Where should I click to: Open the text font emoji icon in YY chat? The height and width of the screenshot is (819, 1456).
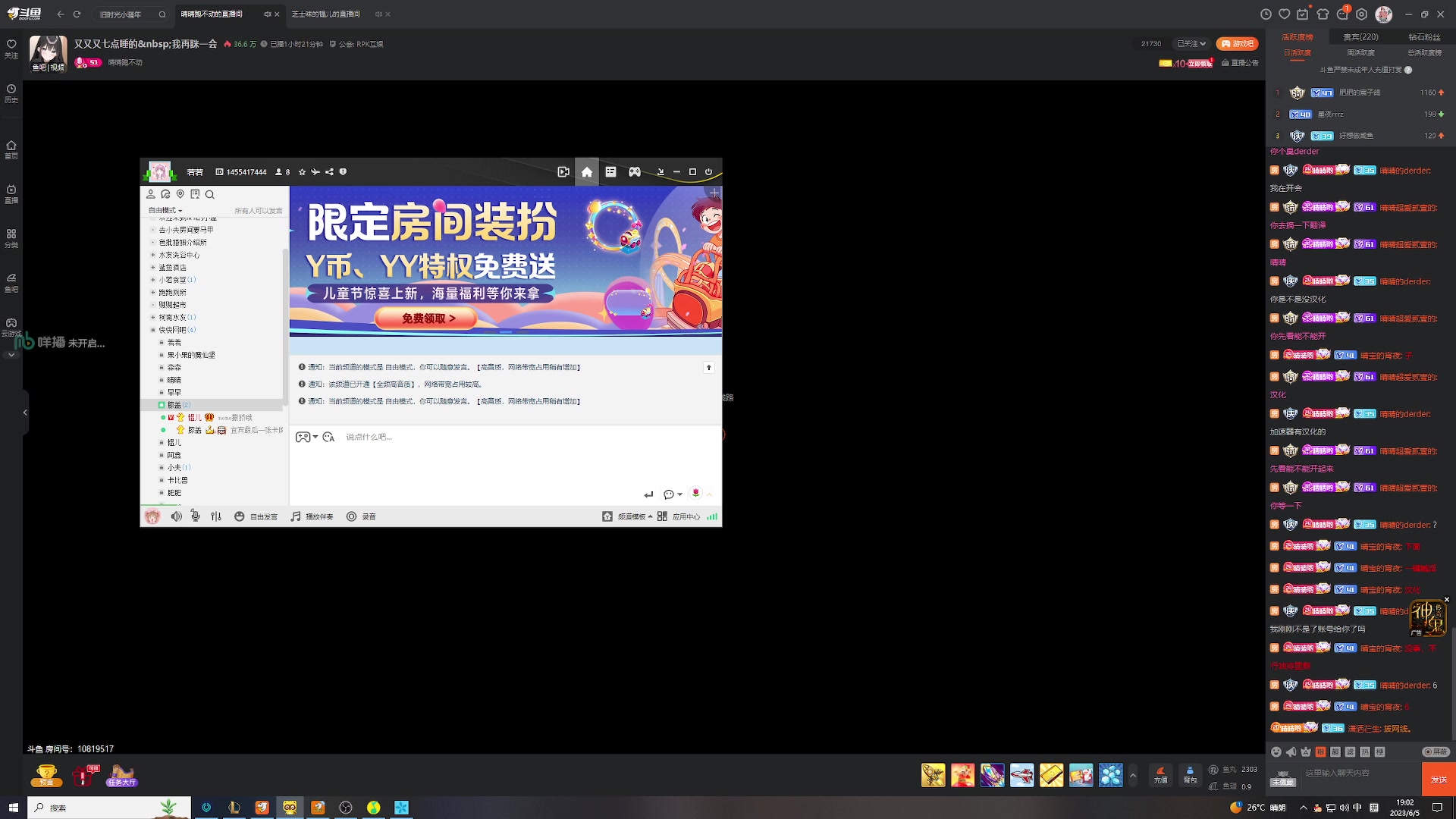coord(328,437)
